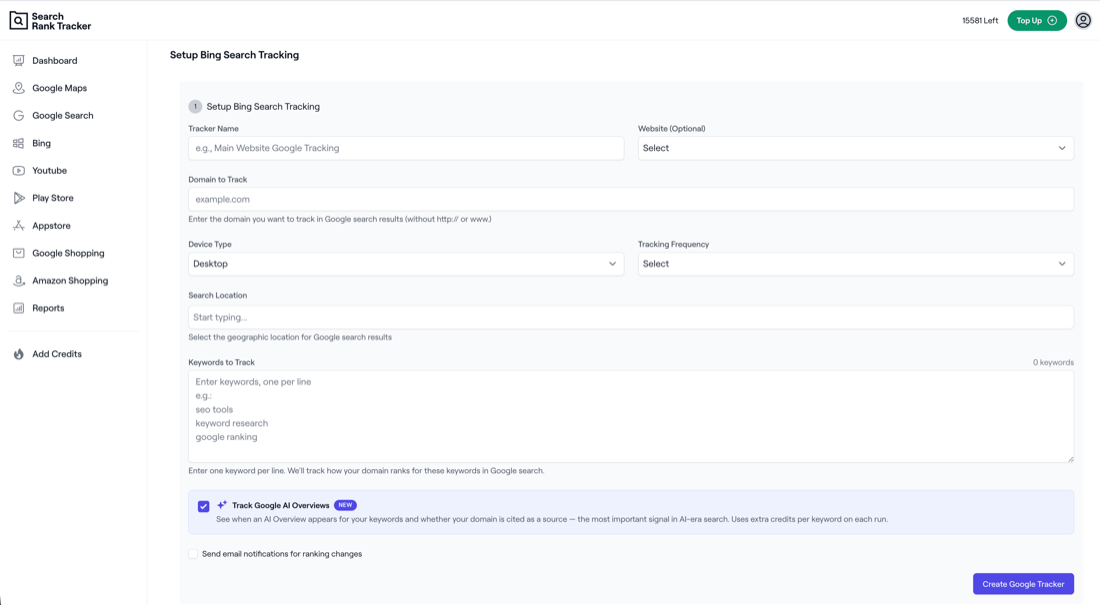Click the Add Credits flame icon
1100x605 pixels.
click(x=19, y=354)
